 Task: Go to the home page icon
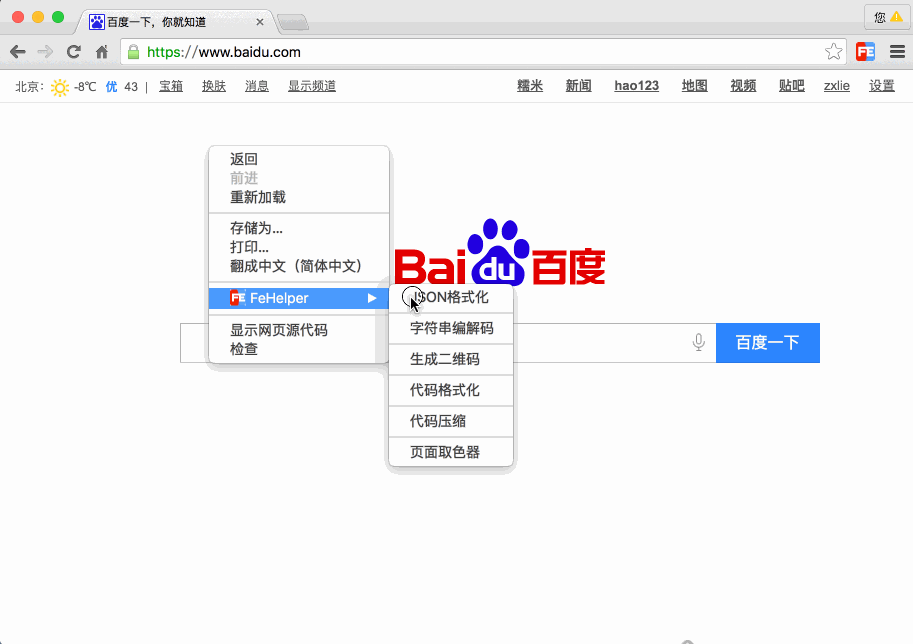(x=102, y=52)
